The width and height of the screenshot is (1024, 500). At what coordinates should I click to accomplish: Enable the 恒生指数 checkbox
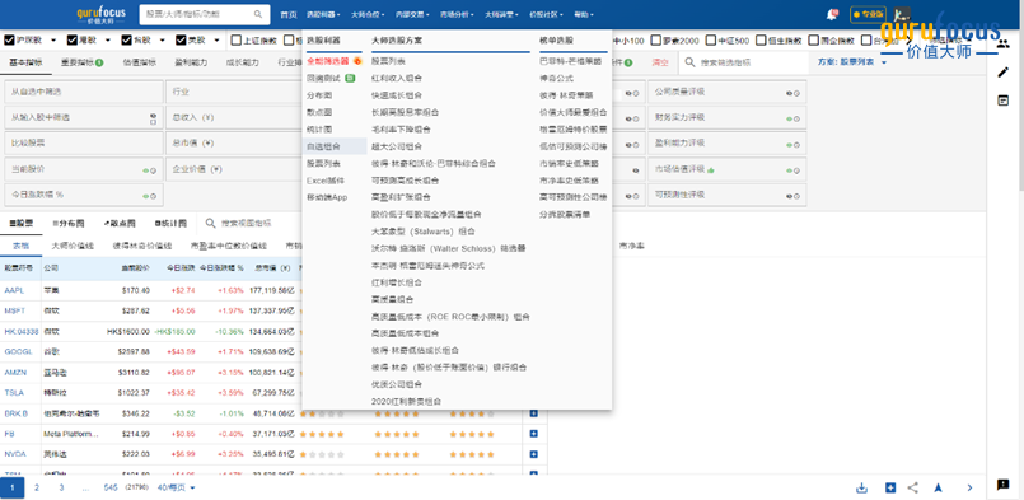click(x=761, y=40)
